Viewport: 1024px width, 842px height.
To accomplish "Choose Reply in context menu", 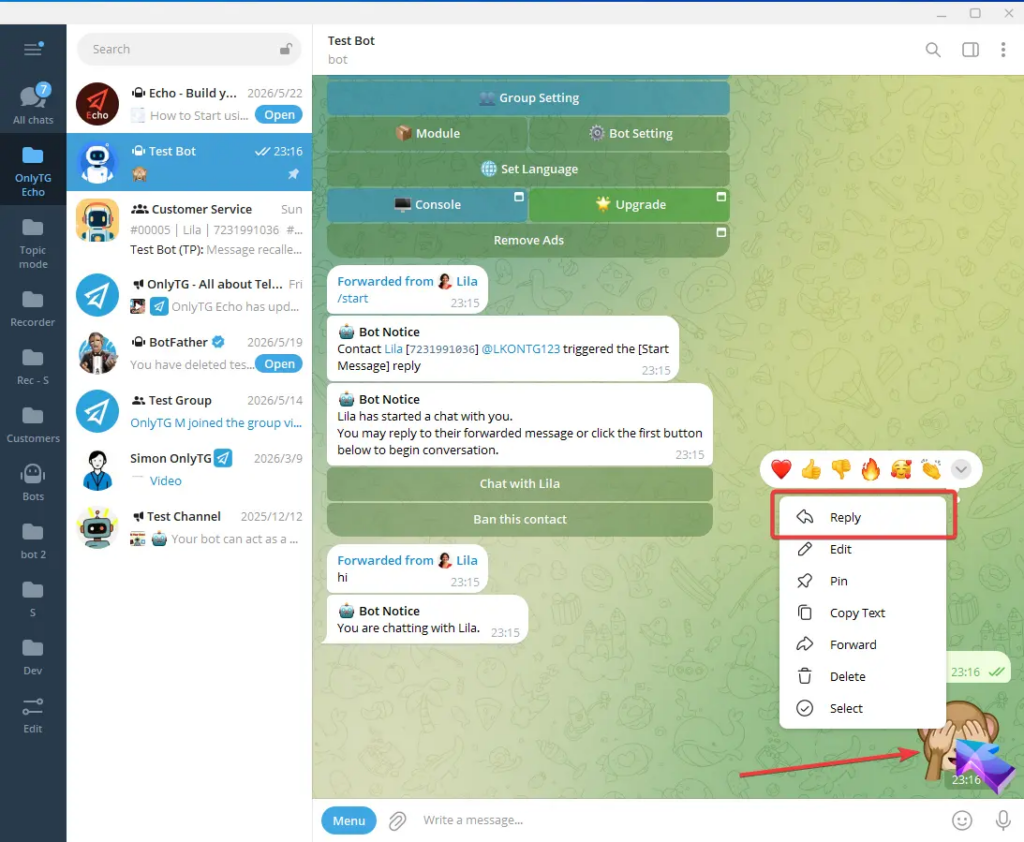I will (x=862, y=517).
